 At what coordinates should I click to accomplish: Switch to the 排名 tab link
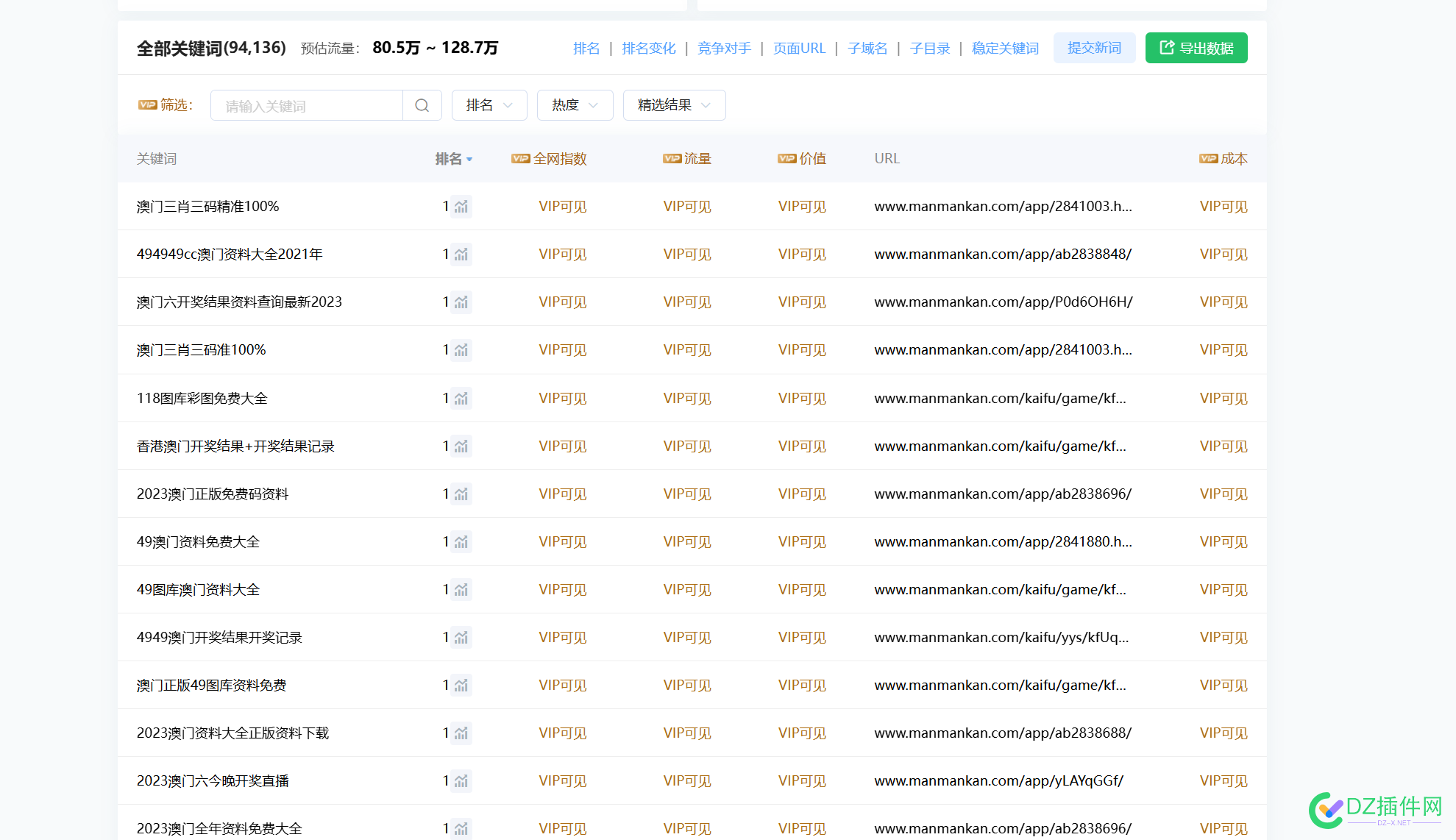click(x=586, y=49)
